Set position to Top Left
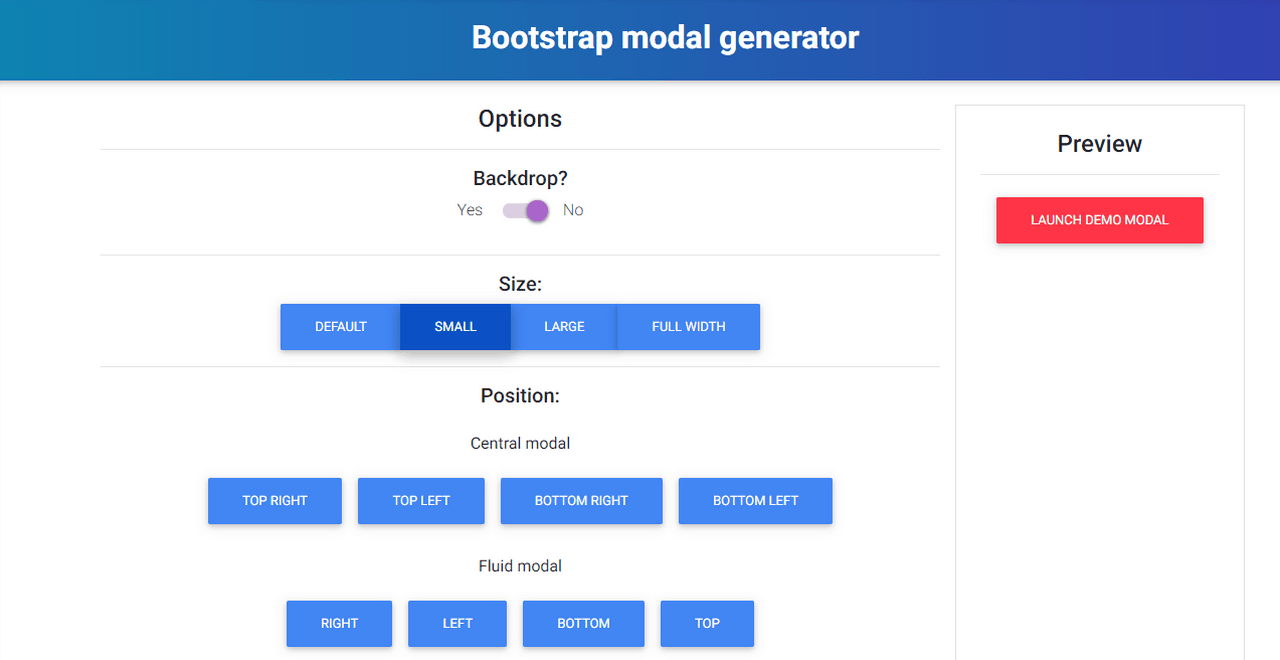Image resolution: width=1280 pixels, height=660 pixels. [421, 501]
